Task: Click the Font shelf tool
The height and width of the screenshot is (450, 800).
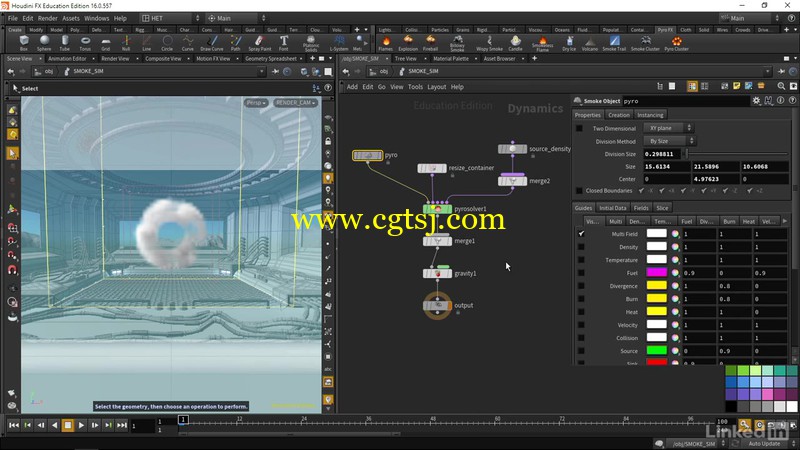Action: click(284, 43)
